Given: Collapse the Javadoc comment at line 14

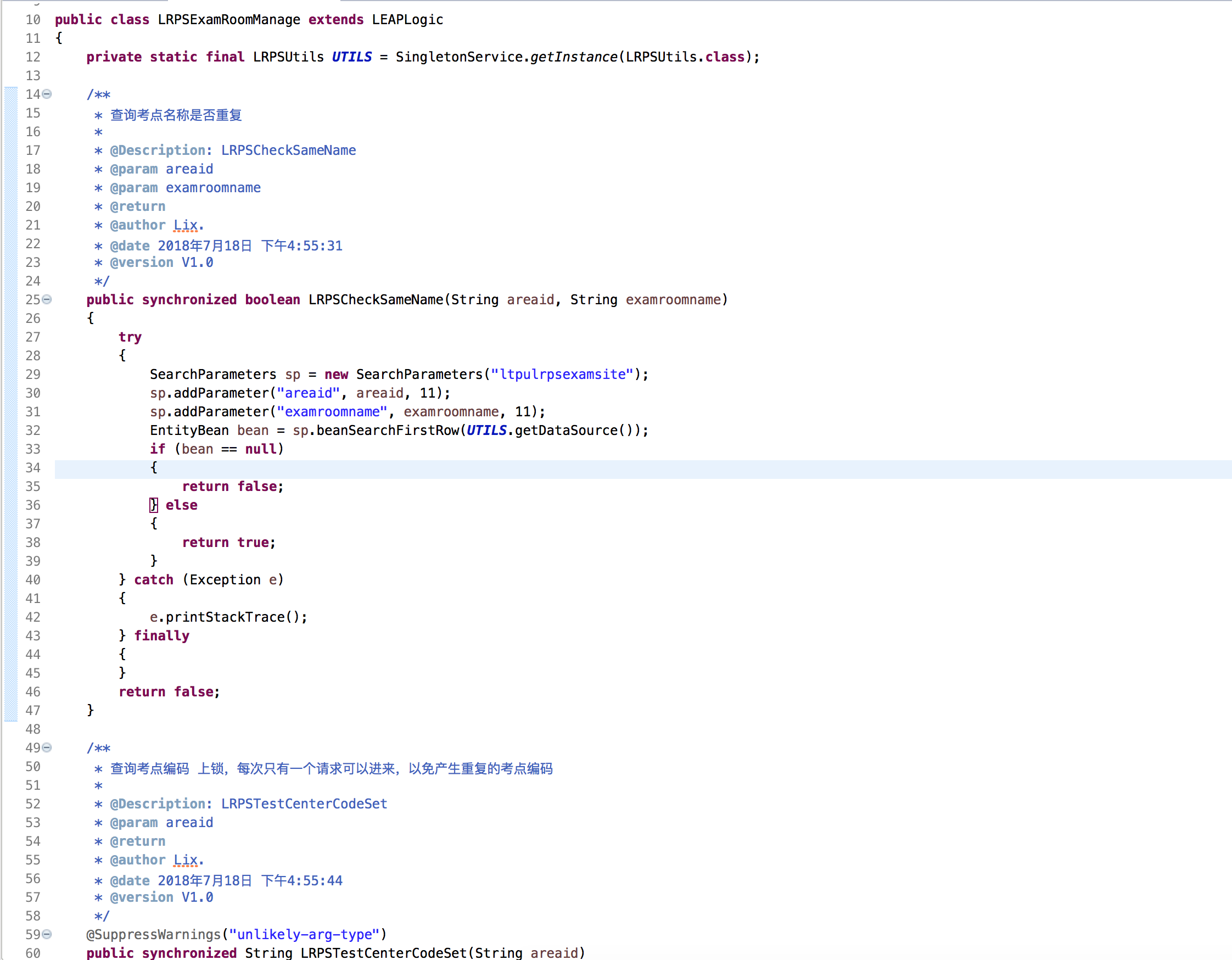Looking at the screenshot, I should point(47,94).
